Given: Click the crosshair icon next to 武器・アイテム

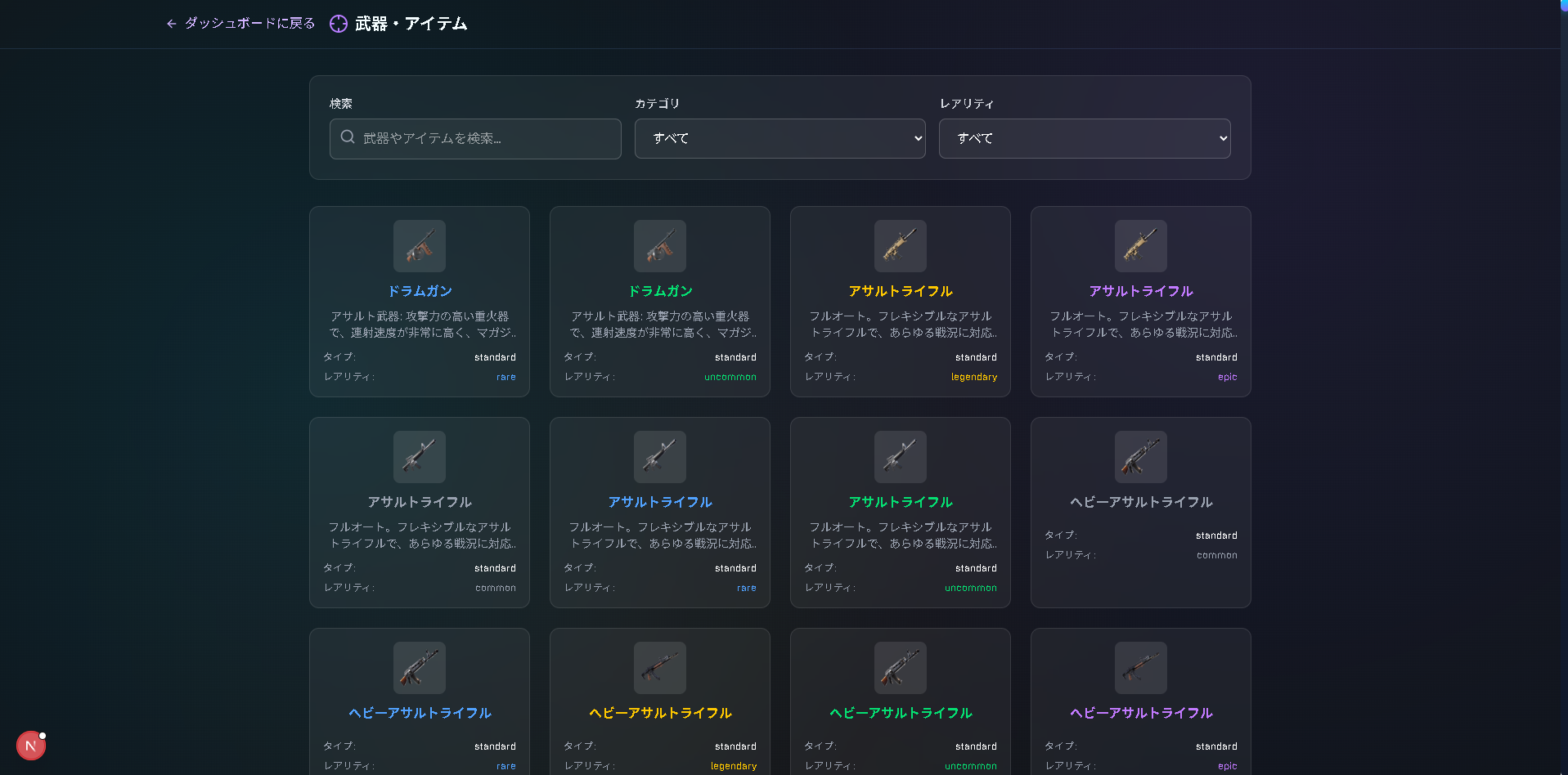Looking at the screenshot, I should pyautogui.click(x=339, y=24).
